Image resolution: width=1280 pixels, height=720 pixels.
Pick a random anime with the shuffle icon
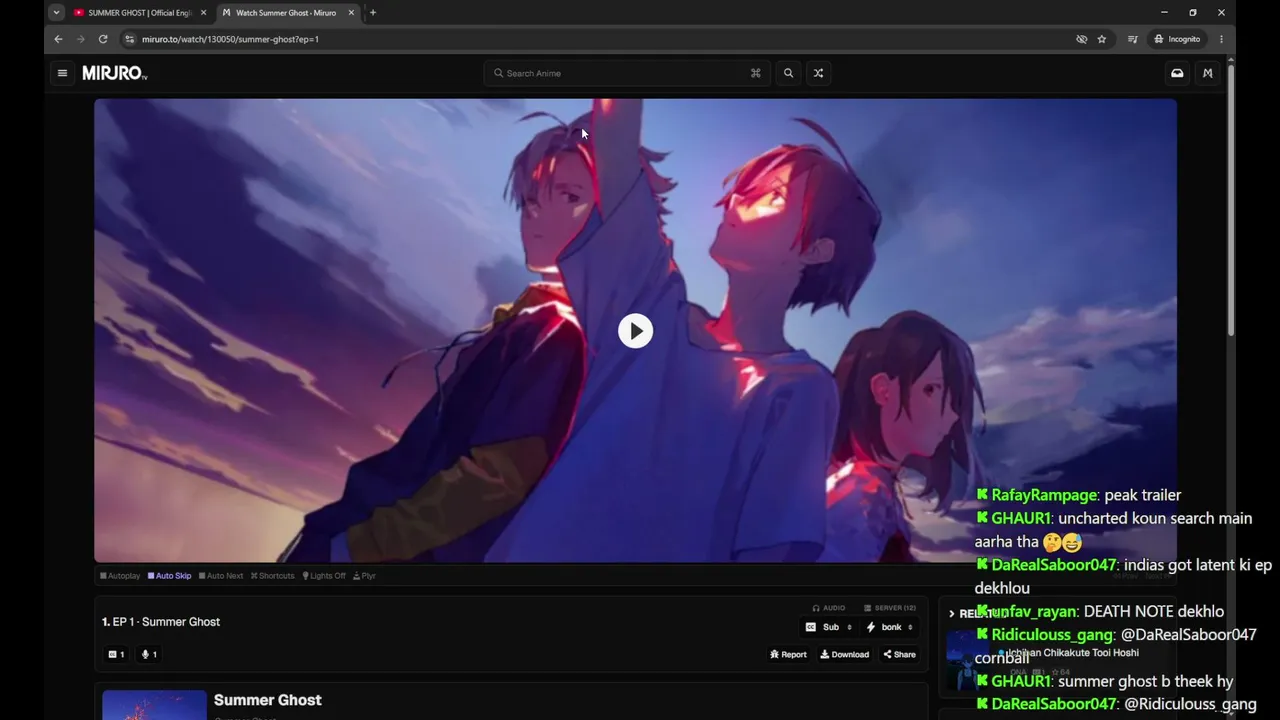[x=818, y=73]
